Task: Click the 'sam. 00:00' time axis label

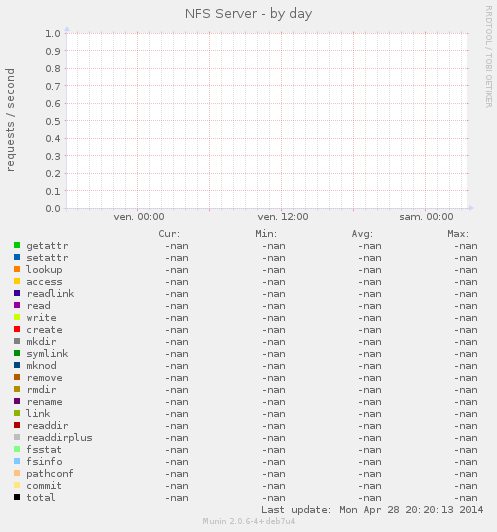Action: (426, 217)
